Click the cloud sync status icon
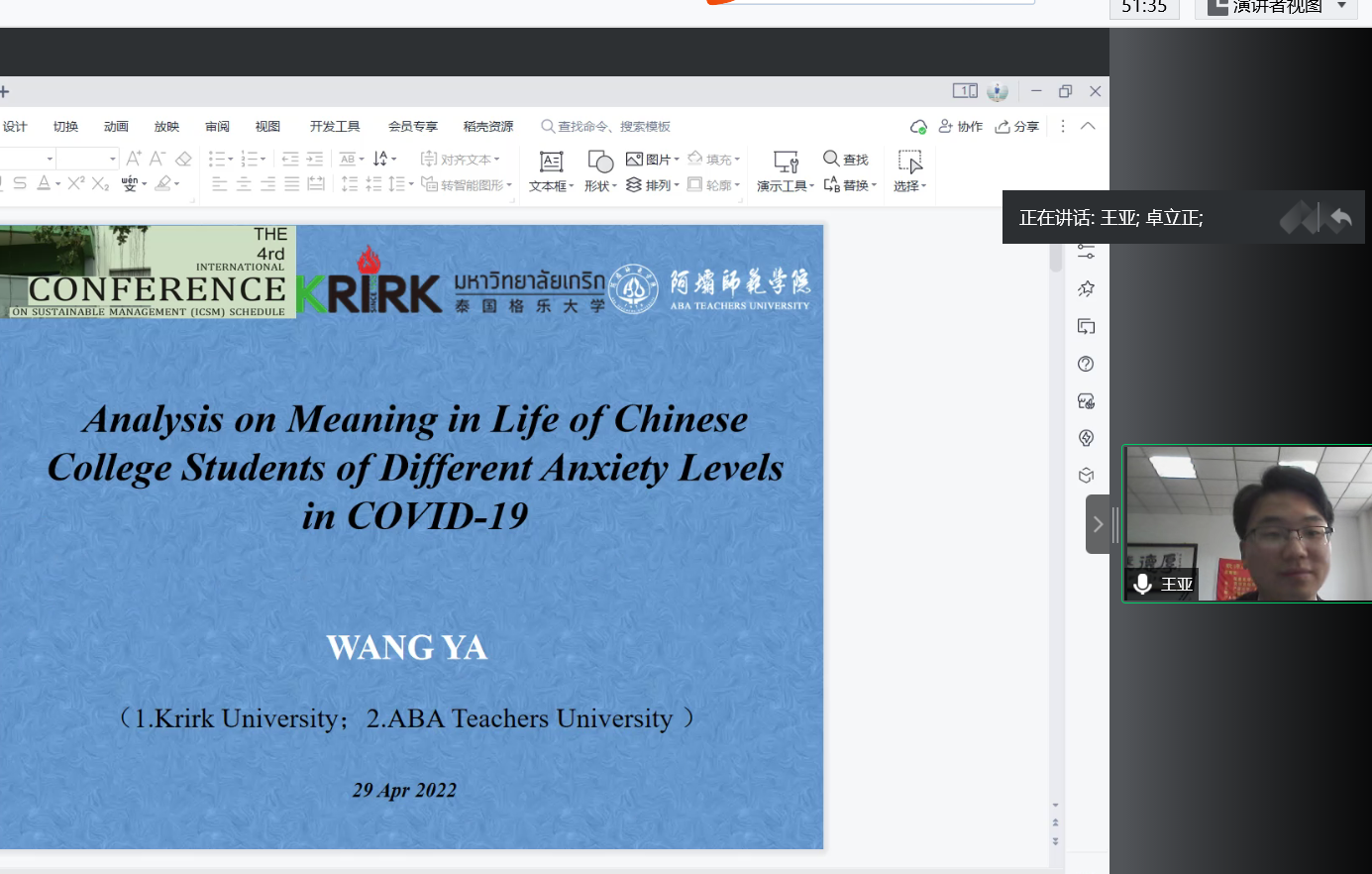This screenshot has height=874, width=1372. pos(918,127)
